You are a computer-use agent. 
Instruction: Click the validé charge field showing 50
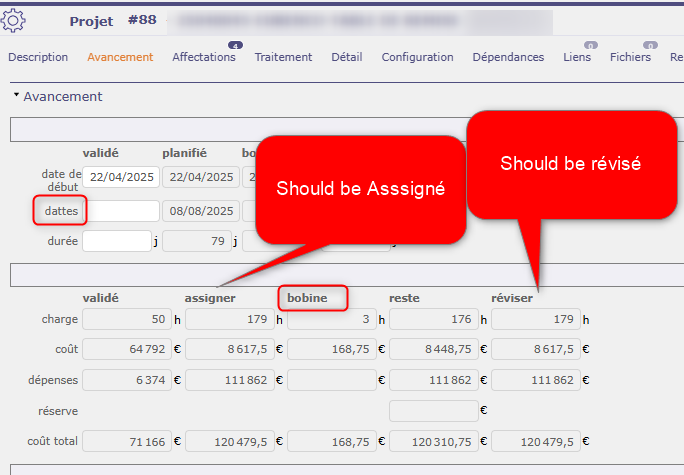point(128,319)
